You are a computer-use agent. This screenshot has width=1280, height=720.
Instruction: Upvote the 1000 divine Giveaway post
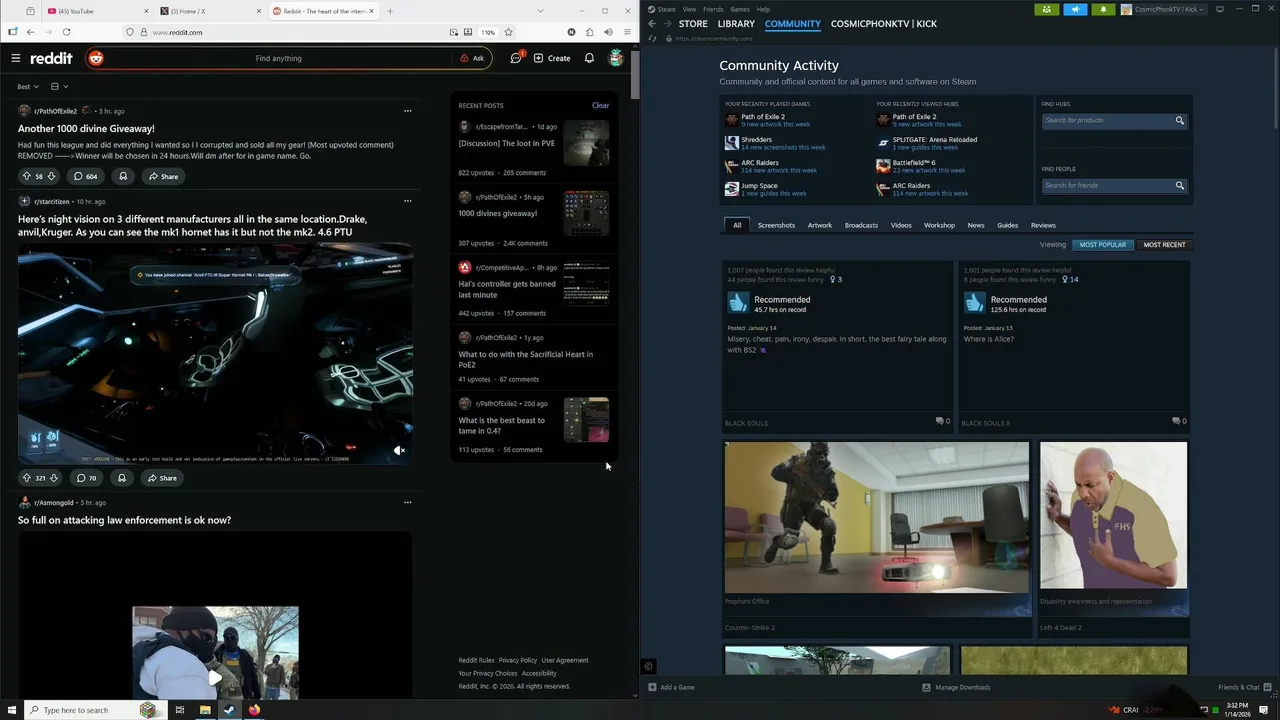[x=27, y=176]
